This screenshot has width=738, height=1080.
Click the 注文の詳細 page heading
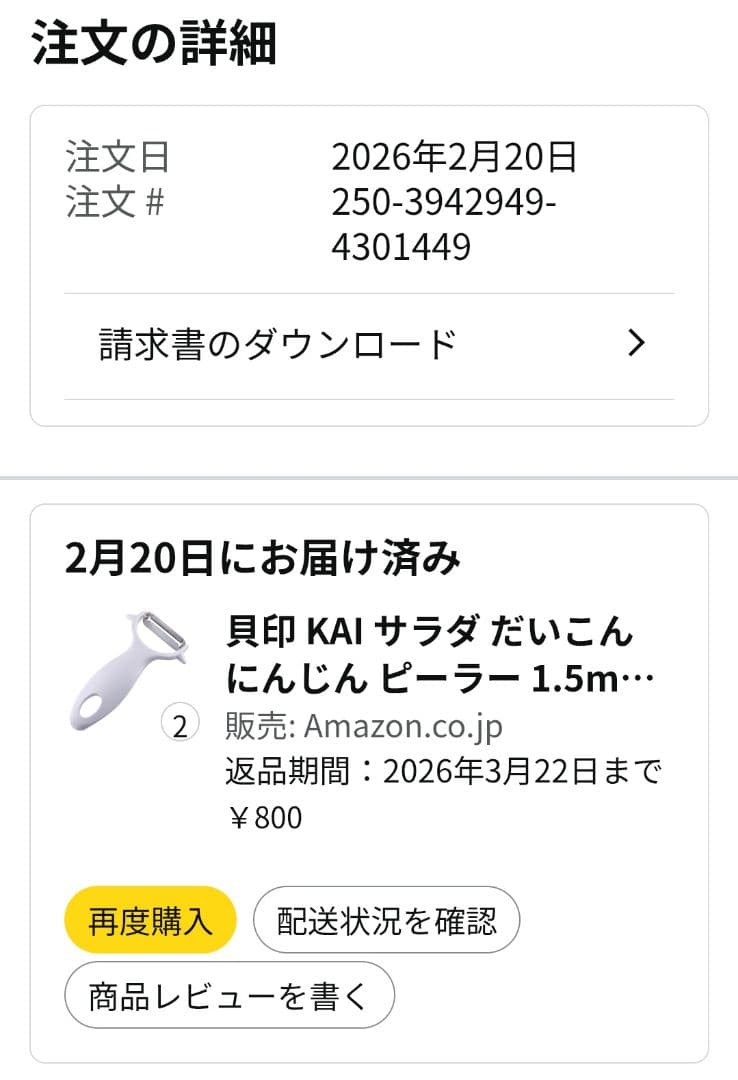click(154, 43)
